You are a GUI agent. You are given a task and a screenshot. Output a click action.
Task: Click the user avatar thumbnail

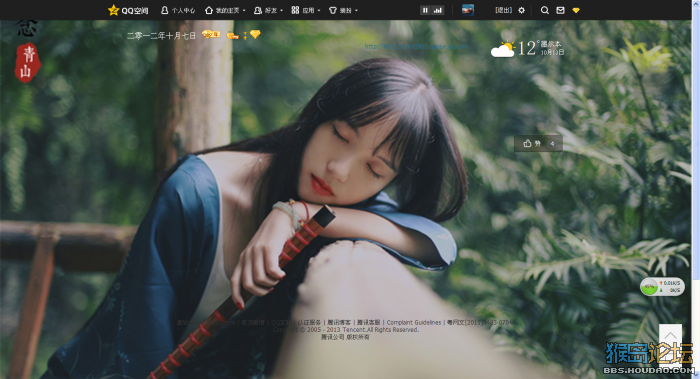click(468, 9)
